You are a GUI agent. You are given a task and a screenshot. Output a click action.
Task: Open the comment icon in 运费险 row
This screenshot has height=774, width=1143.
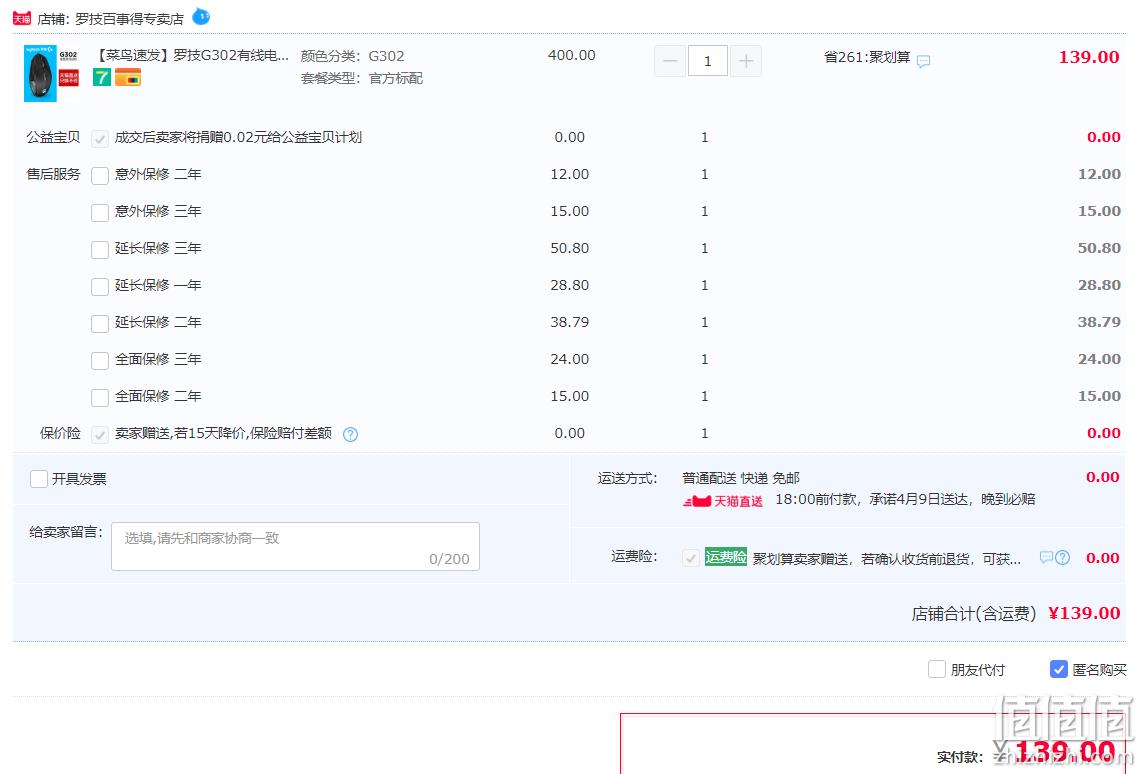point(1046,558)
